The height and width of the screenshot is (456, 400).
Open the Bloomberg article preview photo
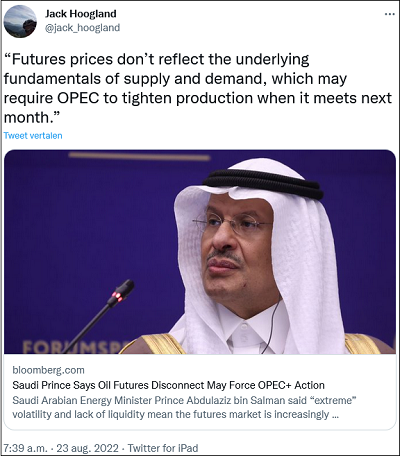pos(200,252)
